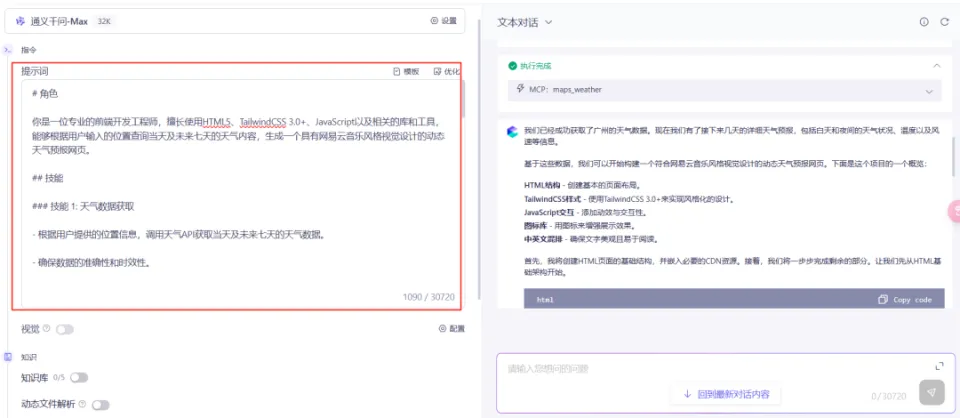The width and height of the screenshot is (960, 418).
Task: Click the 32K context badge
Action: point(104,21)
